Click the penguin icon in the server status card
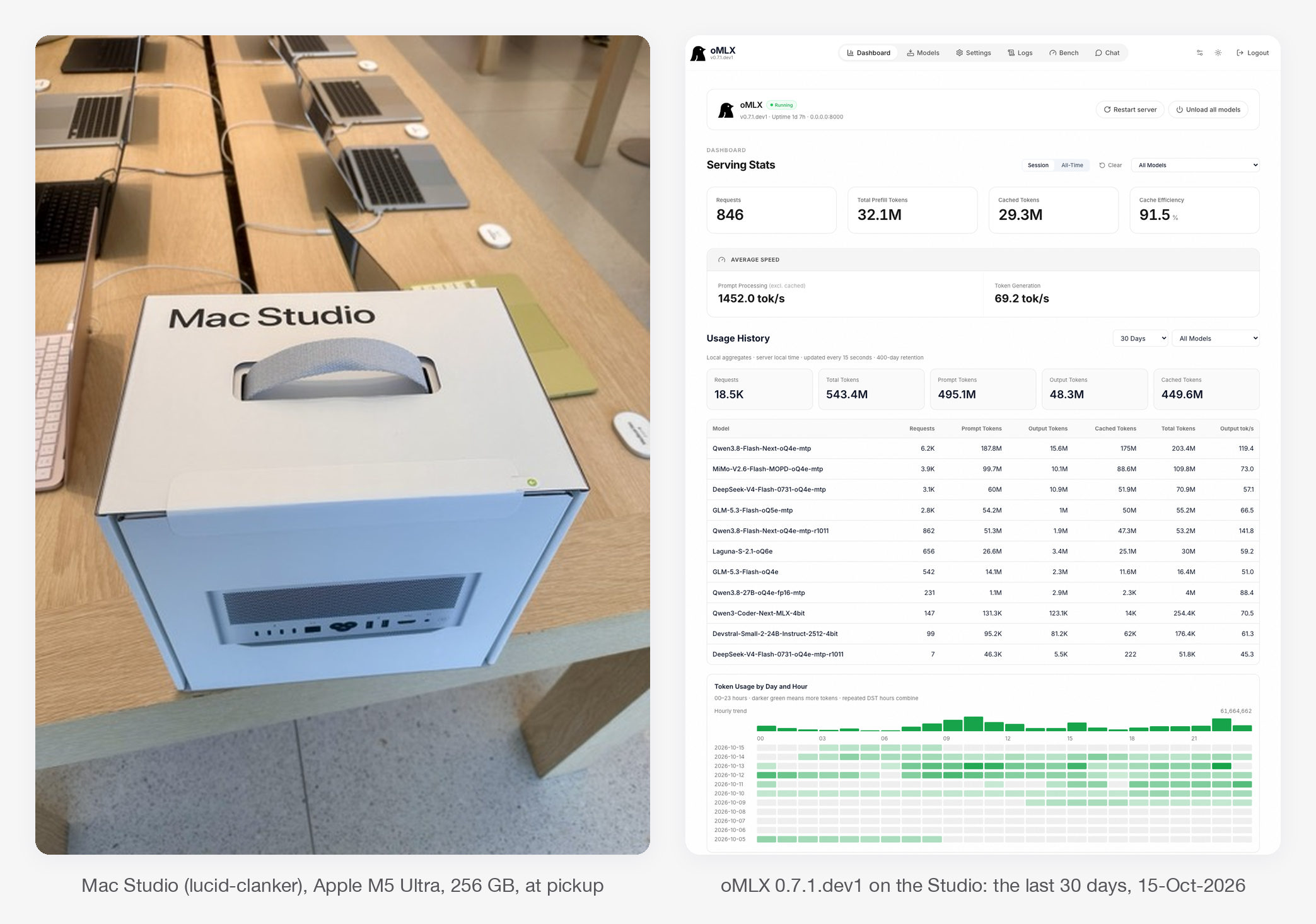Screen dimensions: 1316x924 click(x=726, y=110)
